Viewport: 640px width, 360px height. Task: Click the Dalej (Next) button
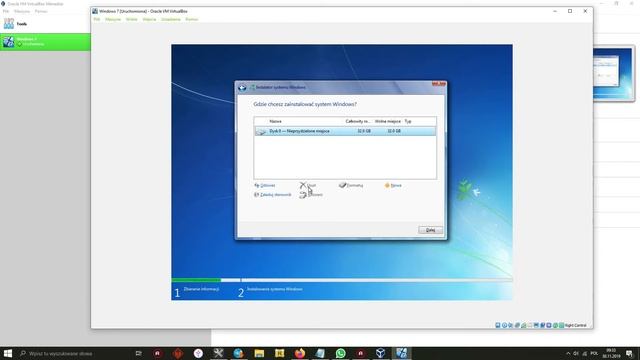point(430,230)
